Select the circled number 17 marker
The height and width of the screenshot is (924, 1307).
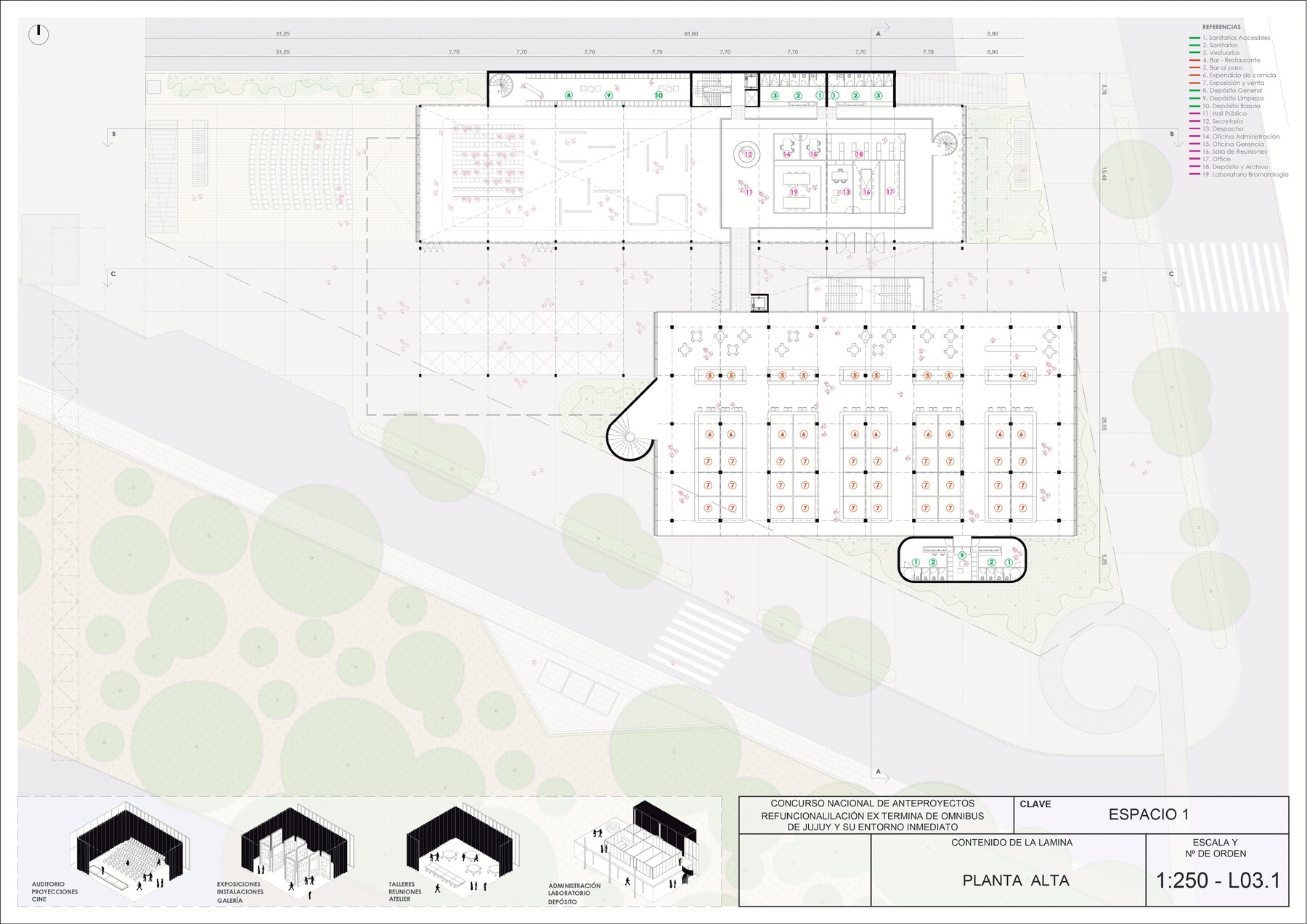[889, 192]
